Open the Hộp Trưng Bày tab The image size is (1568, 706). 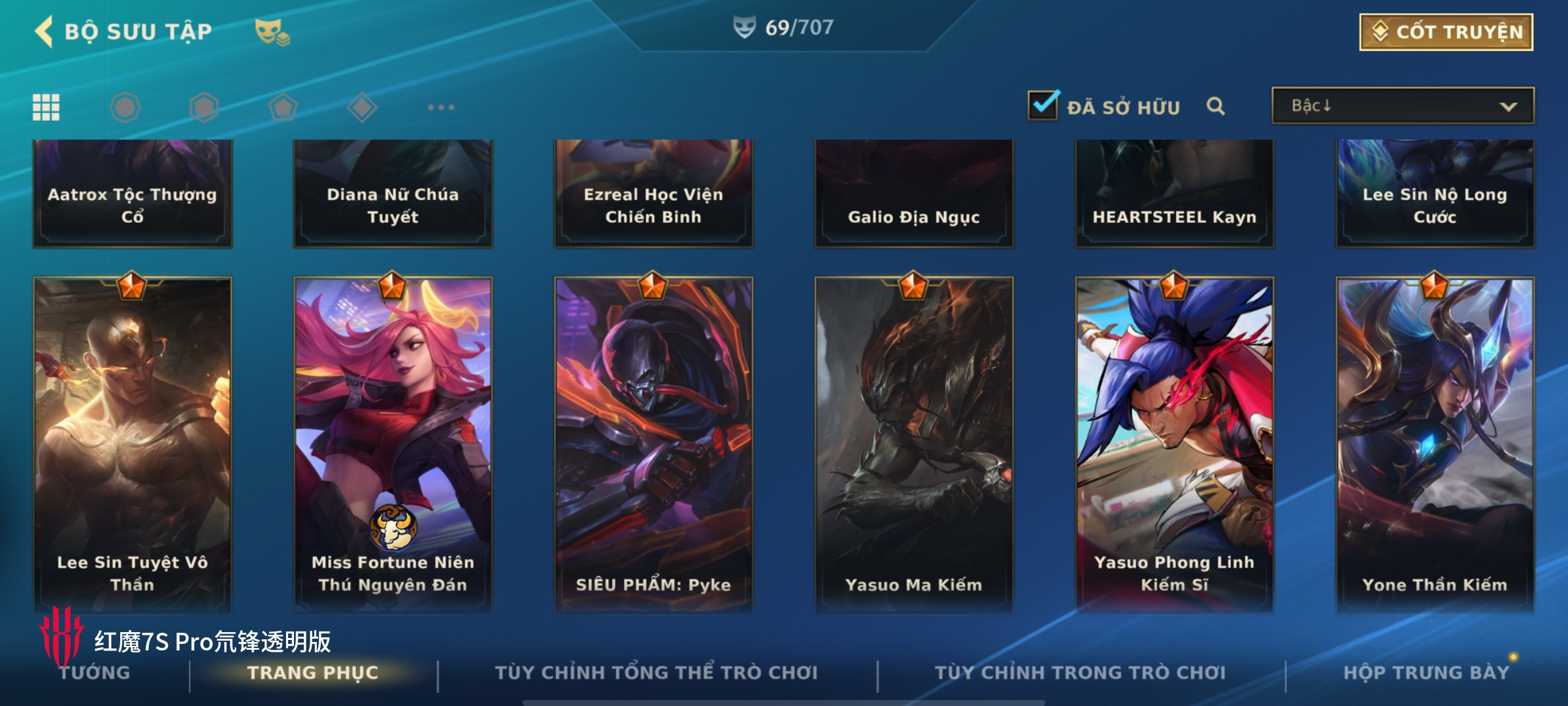[1426, 673]
